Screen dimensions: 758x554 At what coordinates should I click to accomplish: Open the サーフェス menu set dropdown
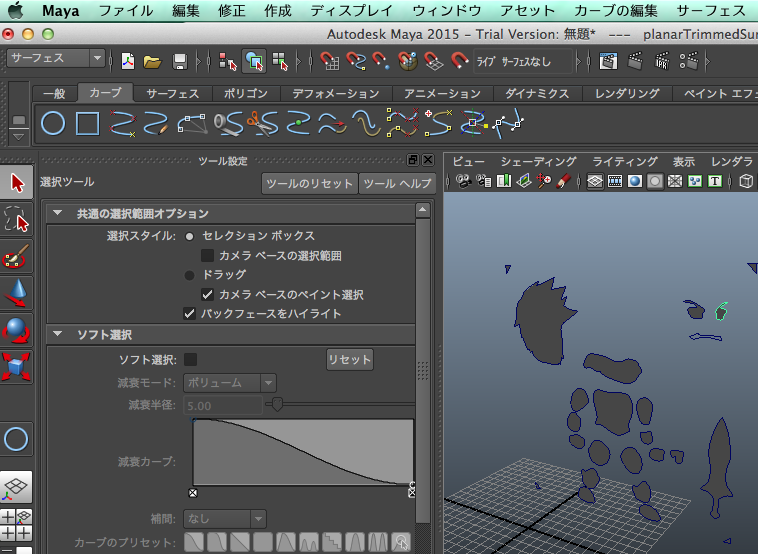56,58
